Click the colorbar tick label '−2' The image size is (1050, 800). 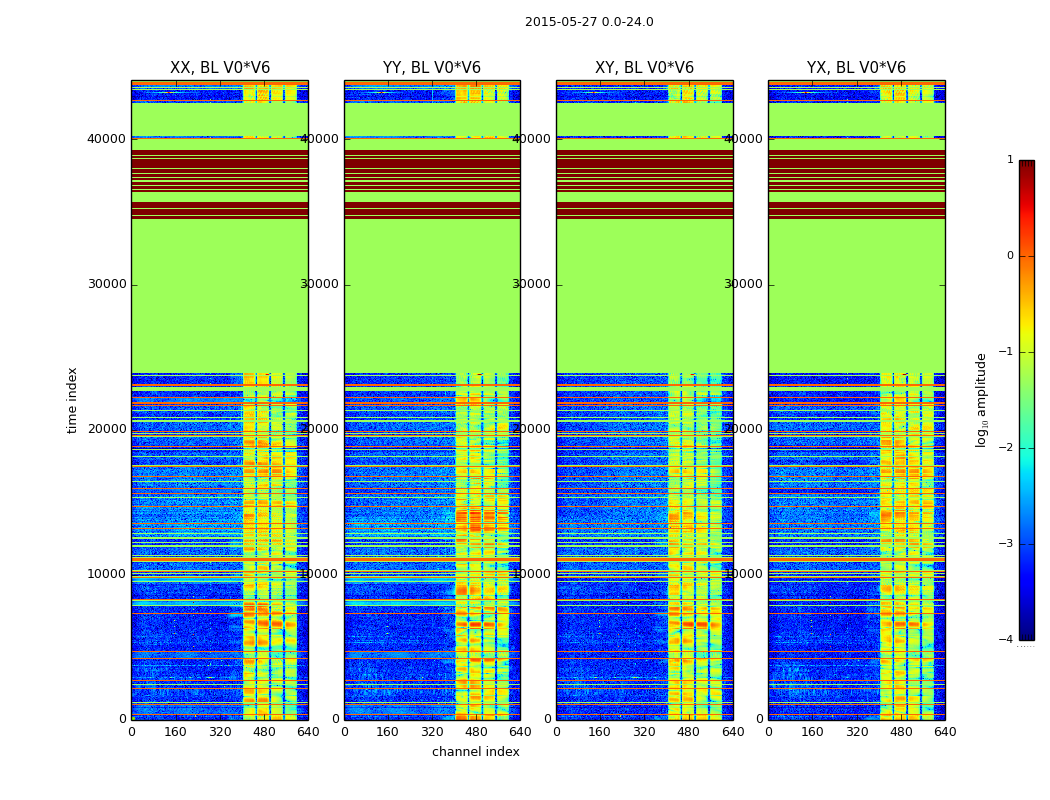coord(1006,448)
